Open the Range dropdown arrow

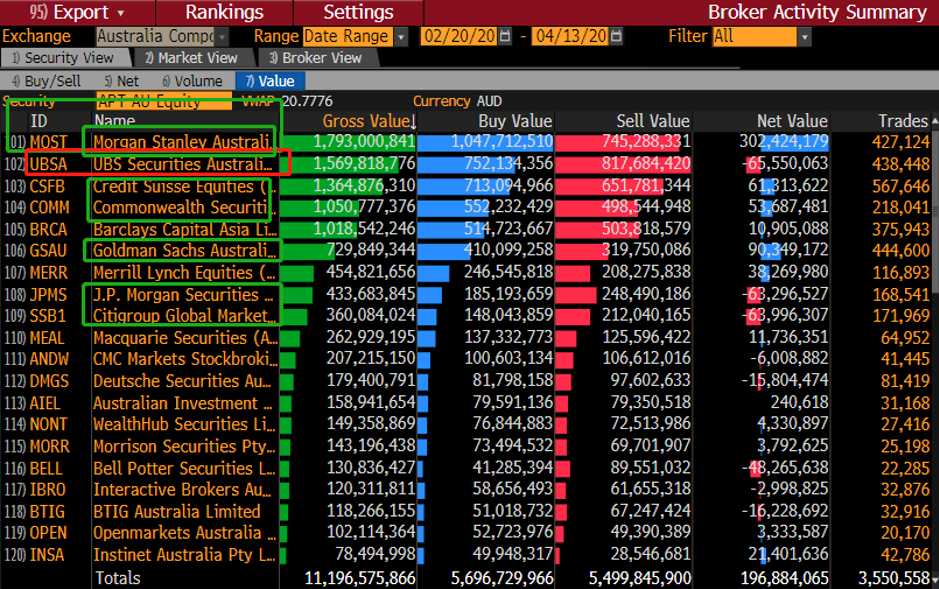coord(401,37)
